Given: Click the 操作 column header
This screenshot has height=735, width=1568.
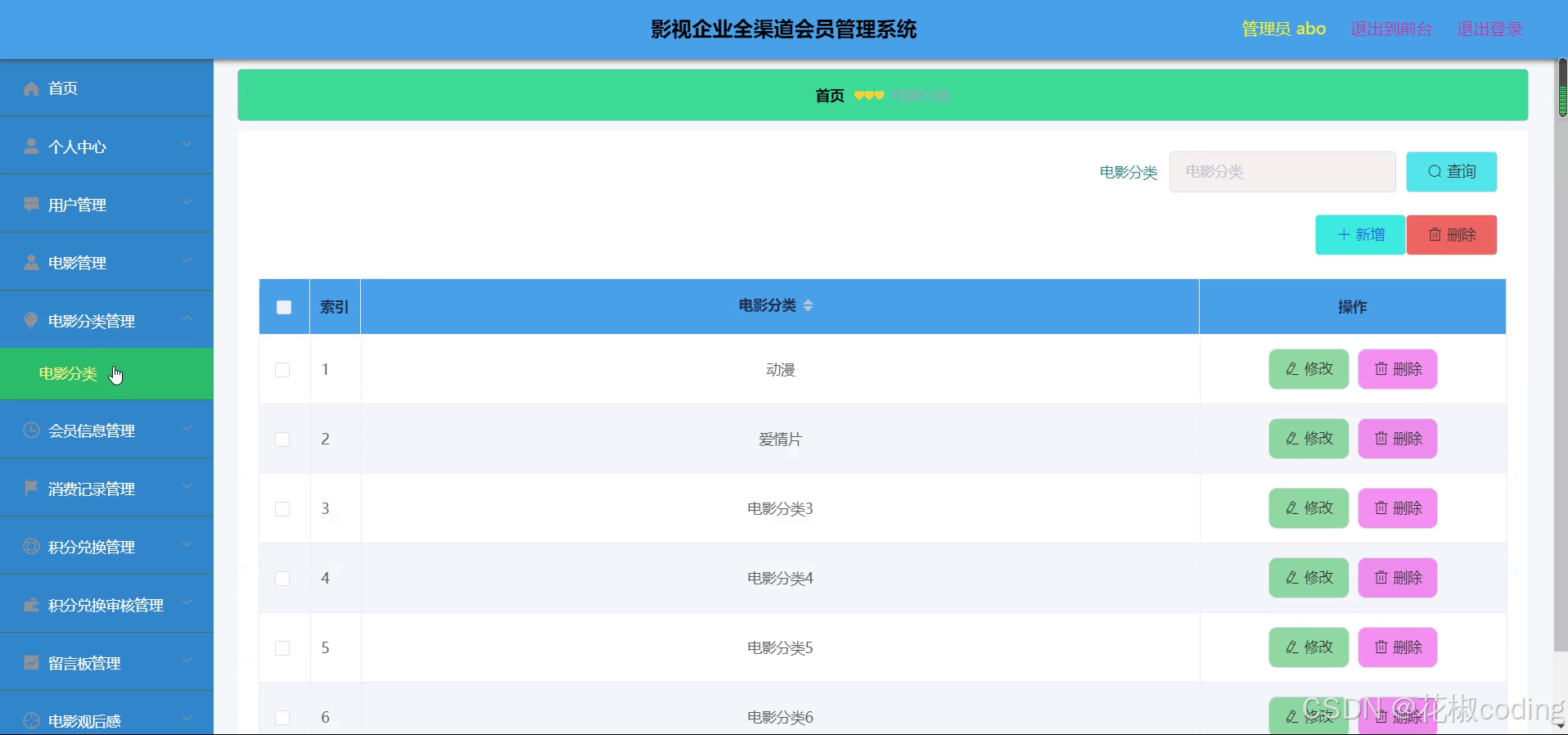Looking at the screenshot, I should pyautogui.click(x=1352, y=307).
